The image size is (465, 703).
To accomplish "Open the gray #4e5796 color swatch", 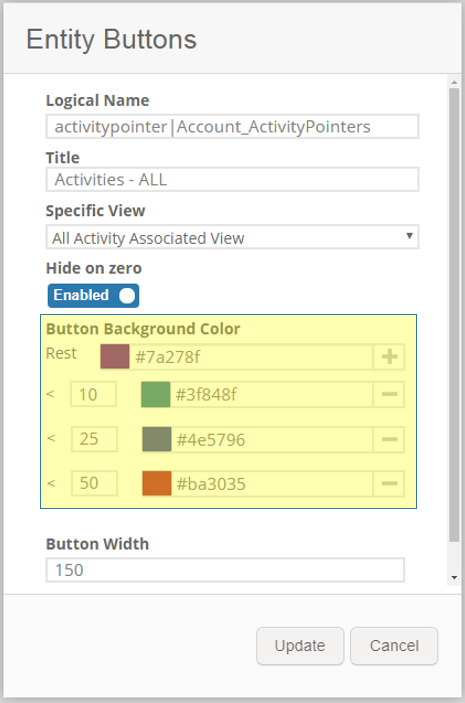I will [156, 439].
